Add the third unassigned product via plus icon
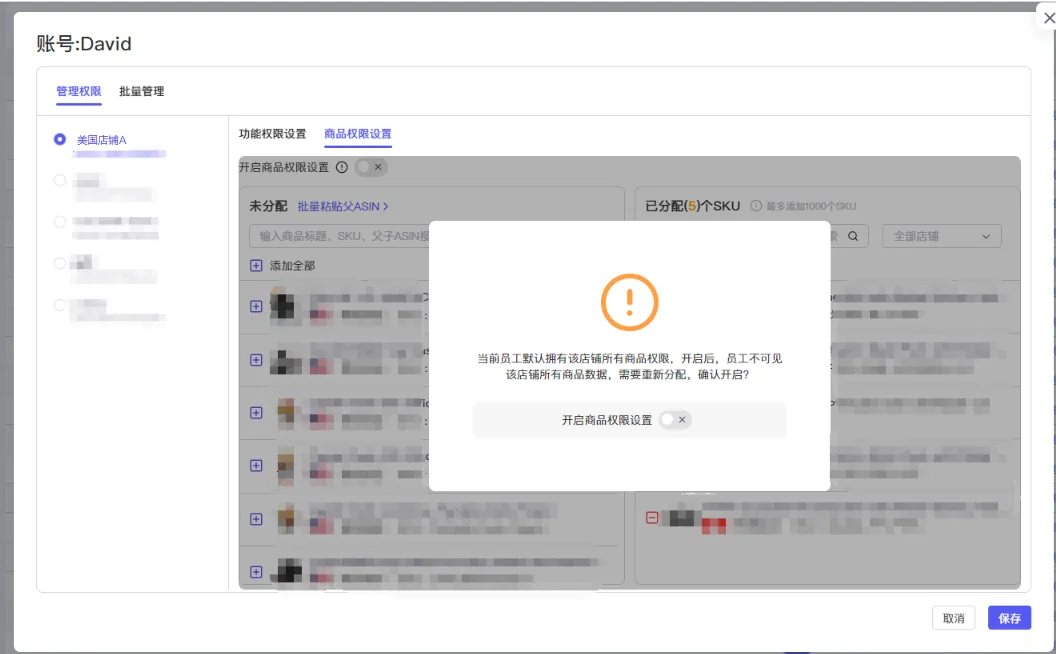The height and width of the screenshot is (654, 1056). click(256, 413)
